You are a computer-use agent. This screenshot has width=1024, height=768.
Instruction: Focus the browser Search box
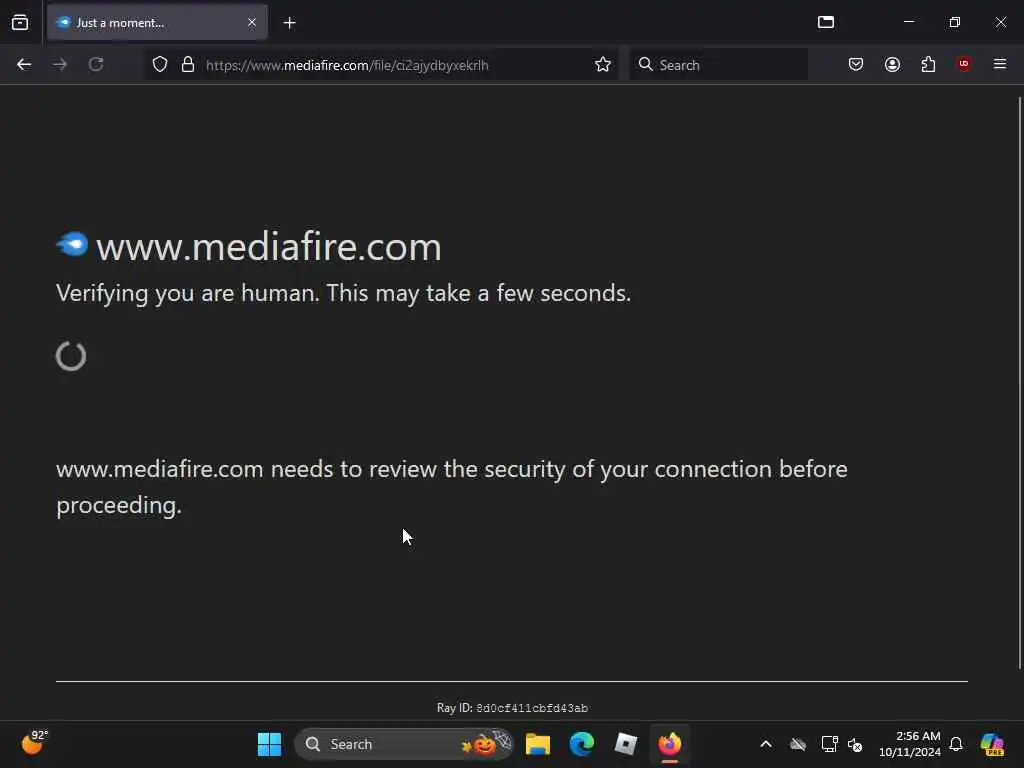(718, 65)
